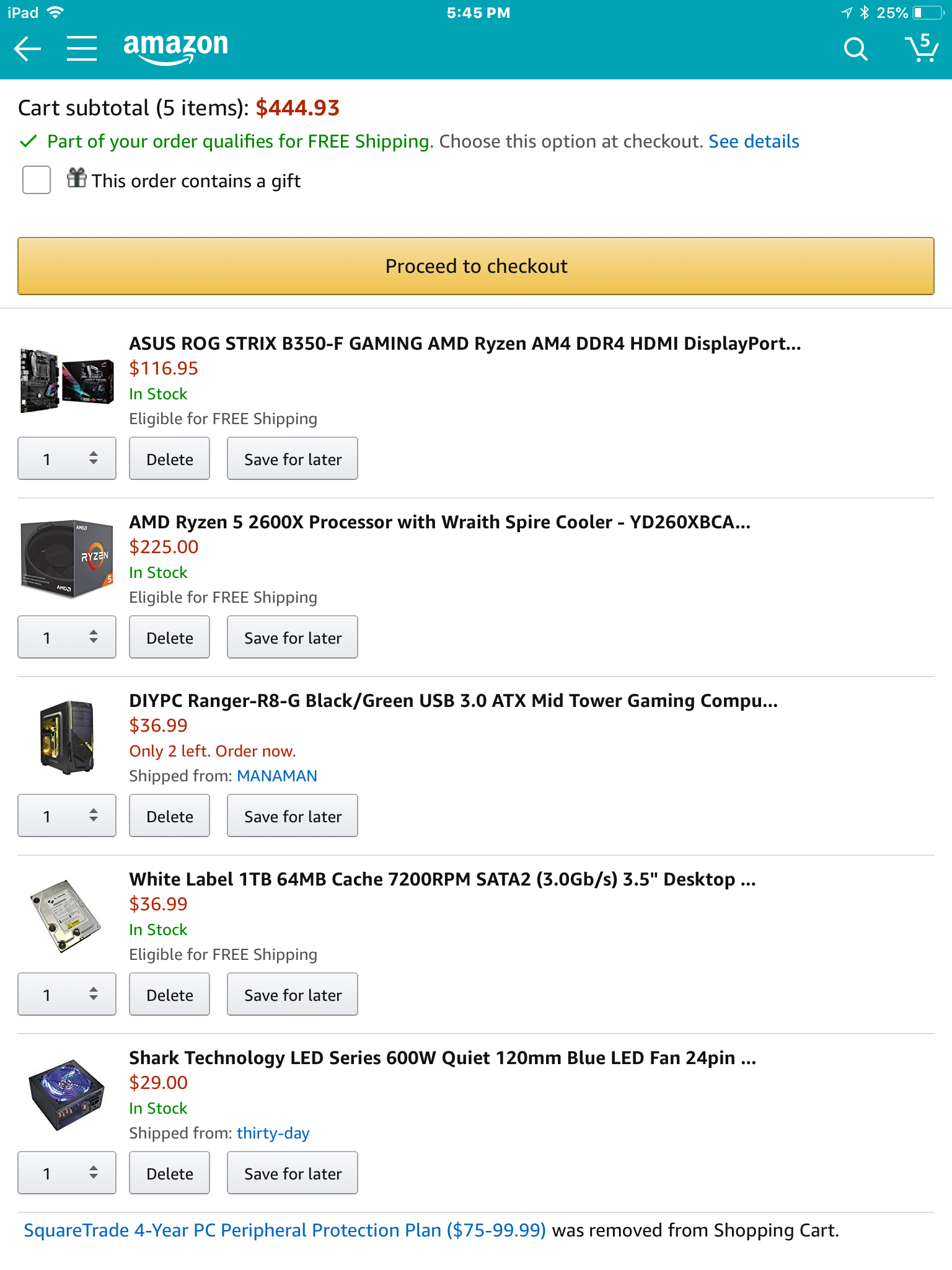This screenshot has height=1270, width=952.
Task: Tap the back arrow icon
Action: pyautogui.click(x=27, y=48)
